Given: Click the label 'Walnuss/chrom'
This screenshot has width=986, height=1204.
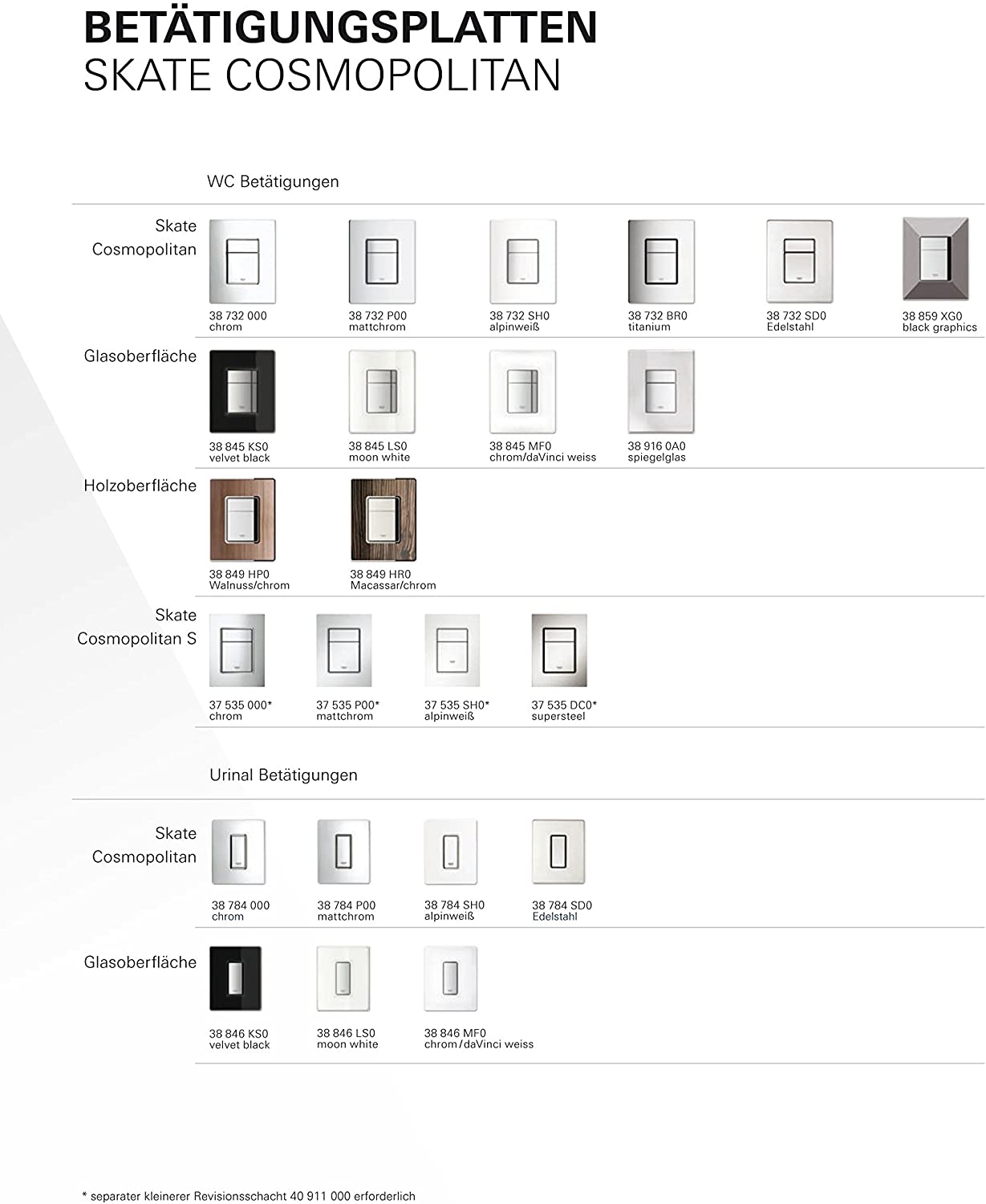Looking at the screenshot, I should click(x=250, y=586).
